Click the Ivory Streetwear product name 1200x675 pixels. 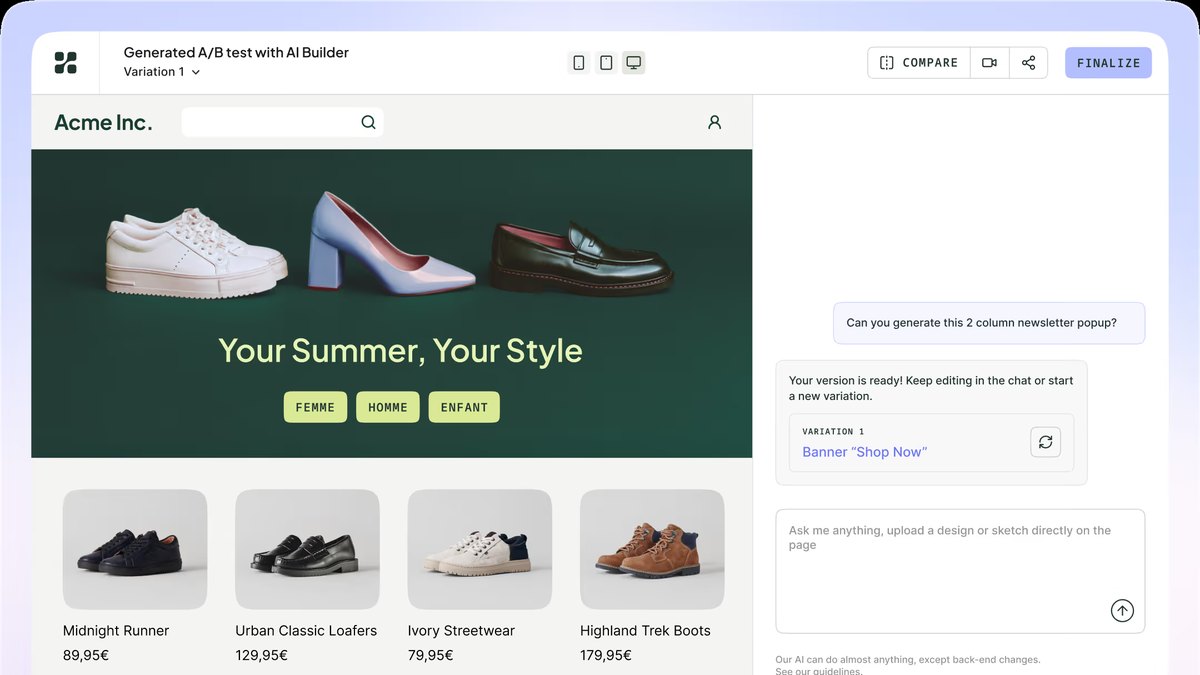[461, 631]
